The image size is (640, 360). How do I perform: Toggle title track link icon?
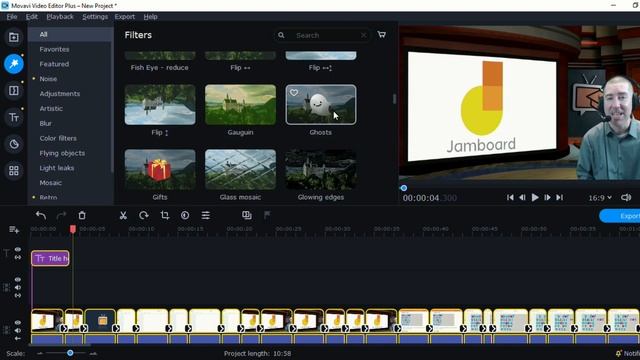pyautogui.click(x=18, y=258)
